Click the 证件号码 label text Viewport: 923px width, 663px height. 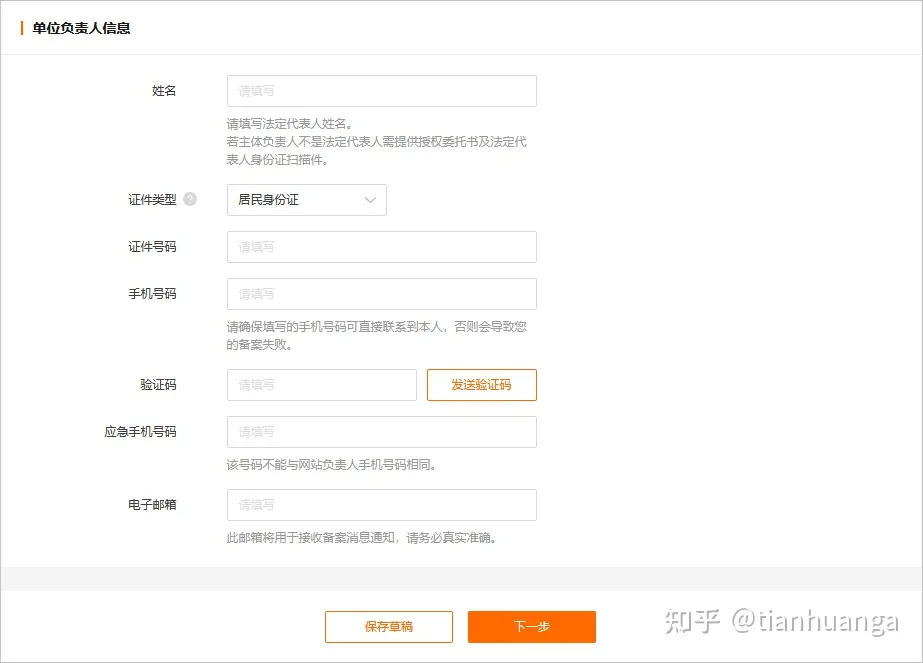click(152, 247)
